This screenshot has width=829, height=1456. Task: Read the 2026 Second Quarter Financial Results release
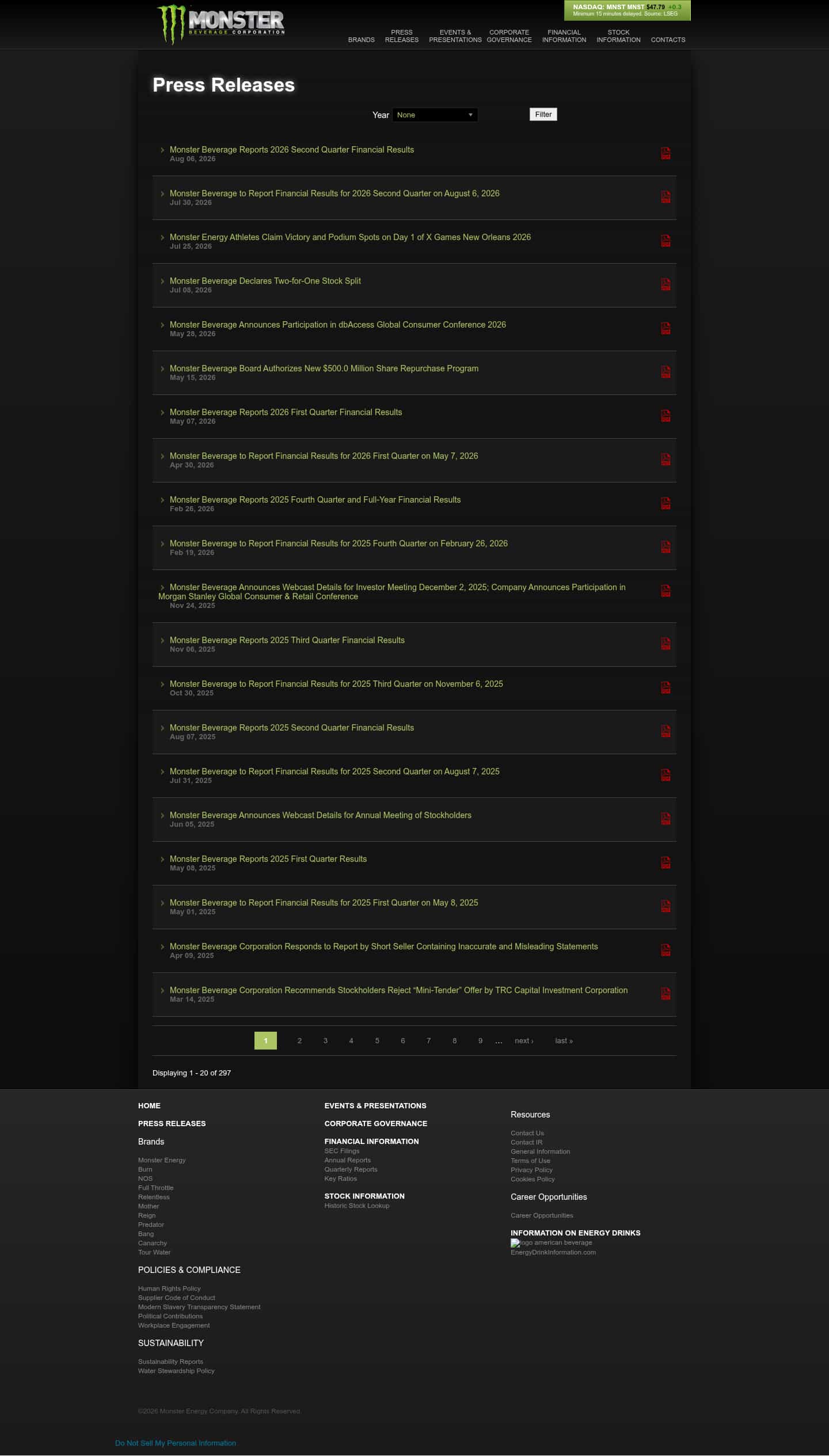click(x=292, y=150)
